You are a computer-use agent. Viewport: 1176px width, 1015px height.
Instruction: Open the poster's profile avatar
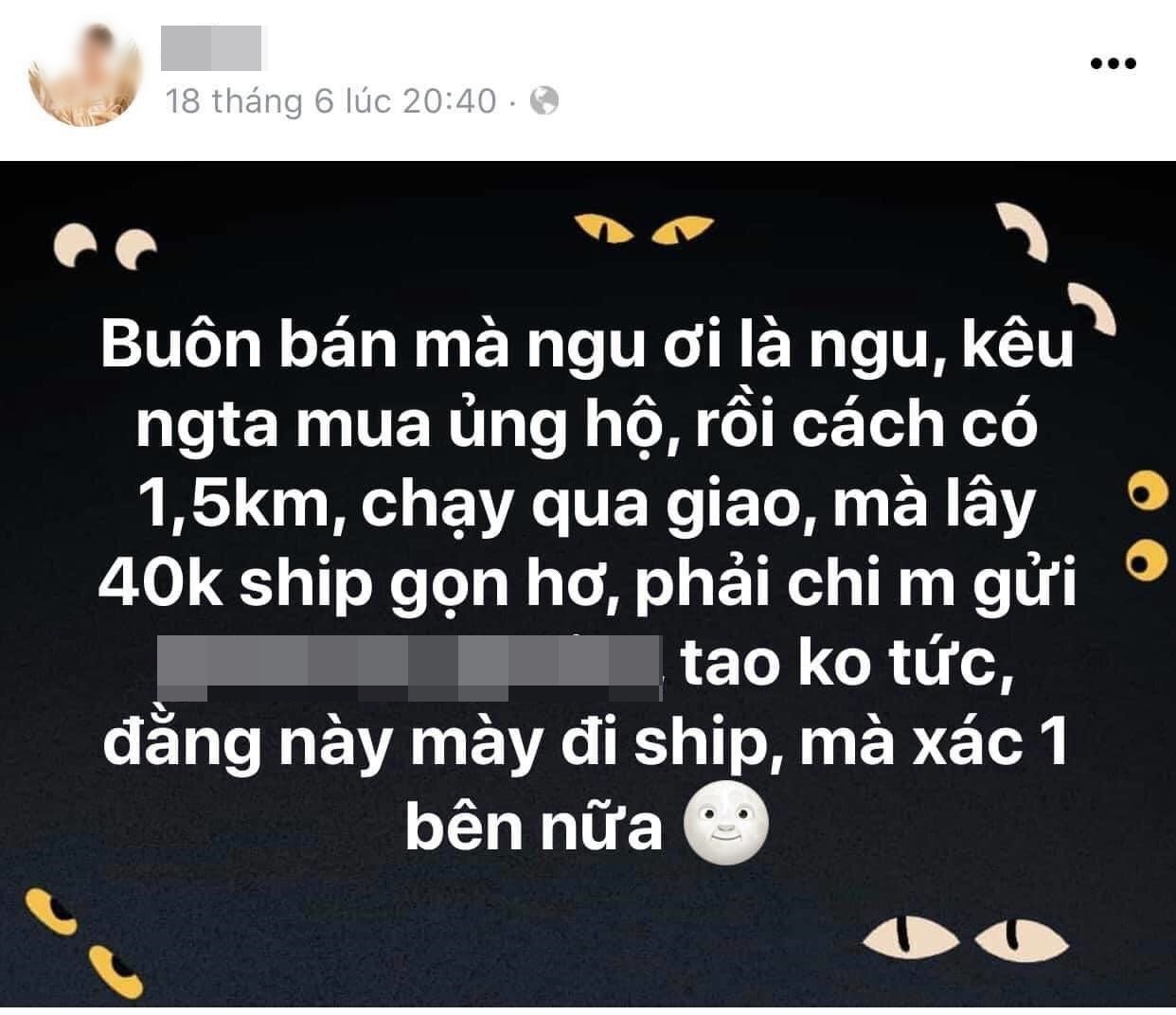click(x=86, y=70)
